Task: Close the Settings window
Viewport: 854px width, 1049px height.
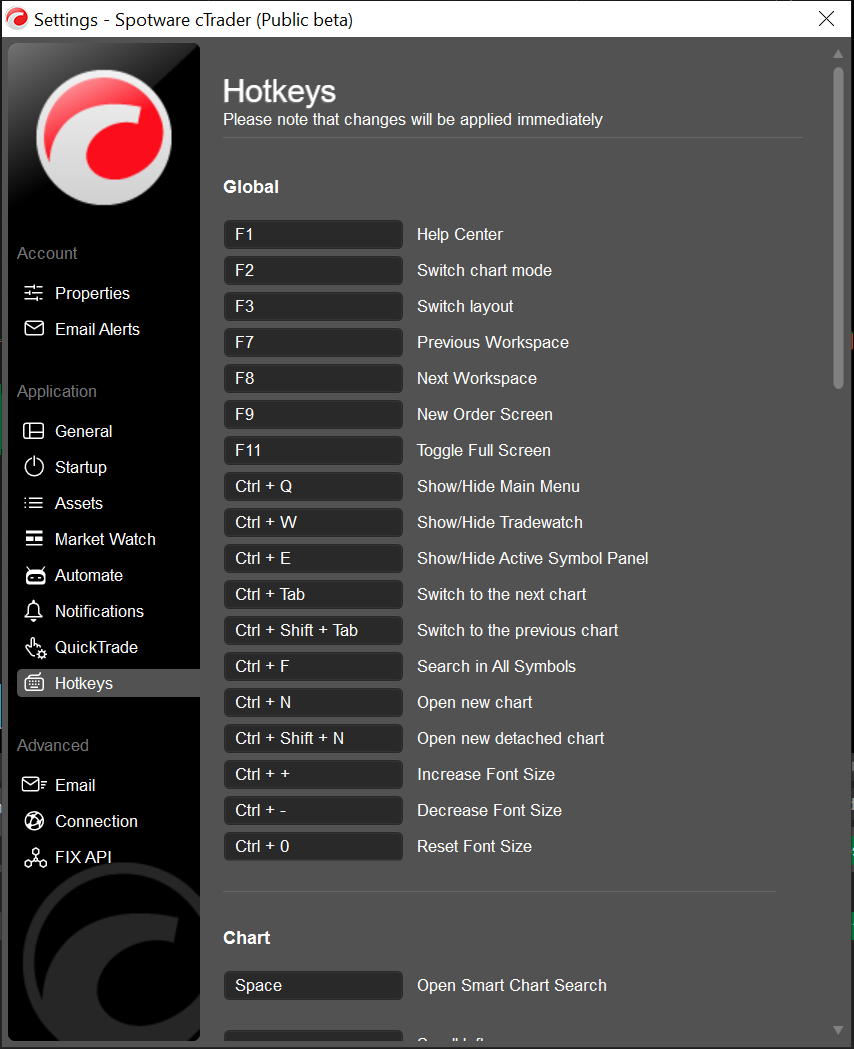Action: (826, 19)
